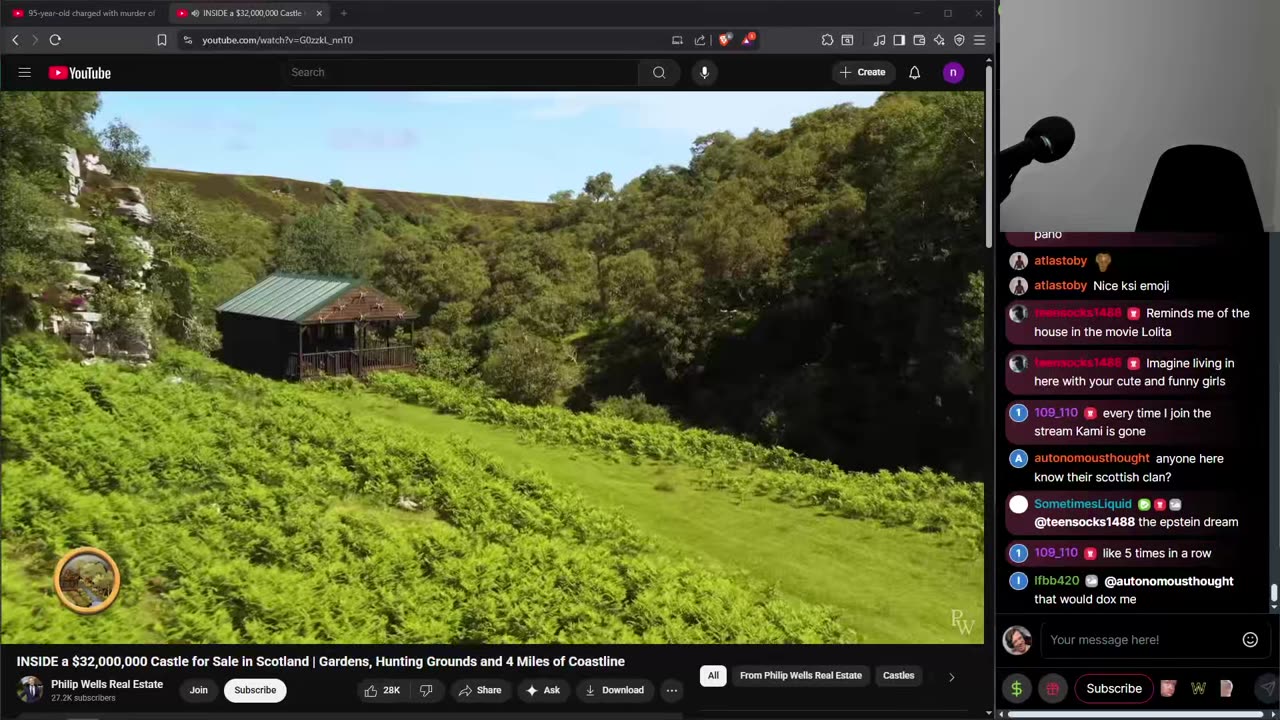Bookmark this page with the bookmark icon
Image resolution: width=1280 pixels, height=720 pixels.
pos(162,40)
